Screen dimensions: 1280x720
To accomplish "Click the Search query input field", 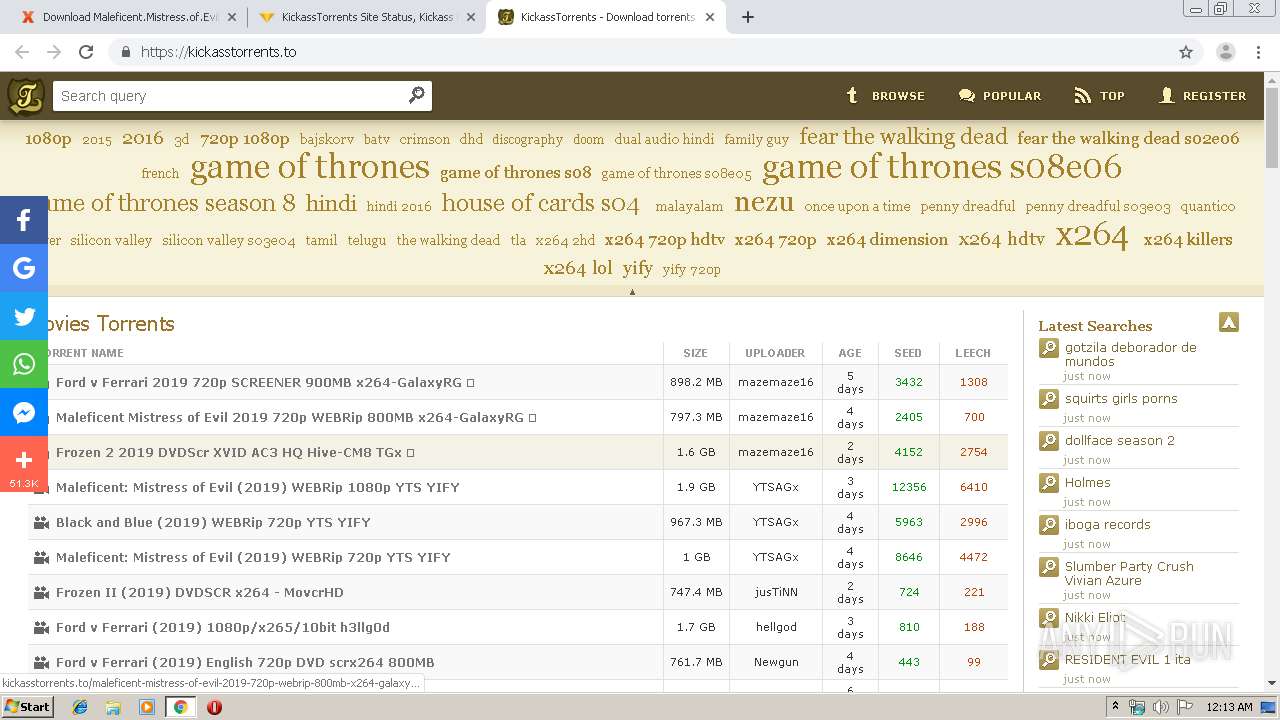I will coord(230,96).
